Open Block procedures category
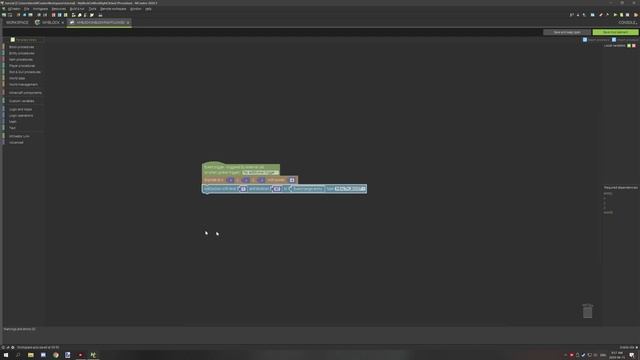This screenshot has height=360, width=640. coord(22,47)
